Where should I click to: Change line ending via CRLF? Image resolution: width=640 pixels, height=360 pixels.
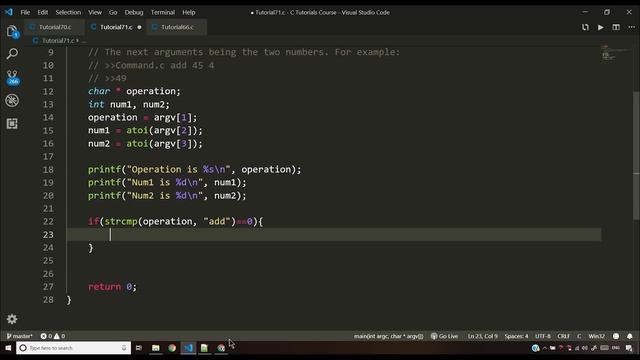(564, 336)
